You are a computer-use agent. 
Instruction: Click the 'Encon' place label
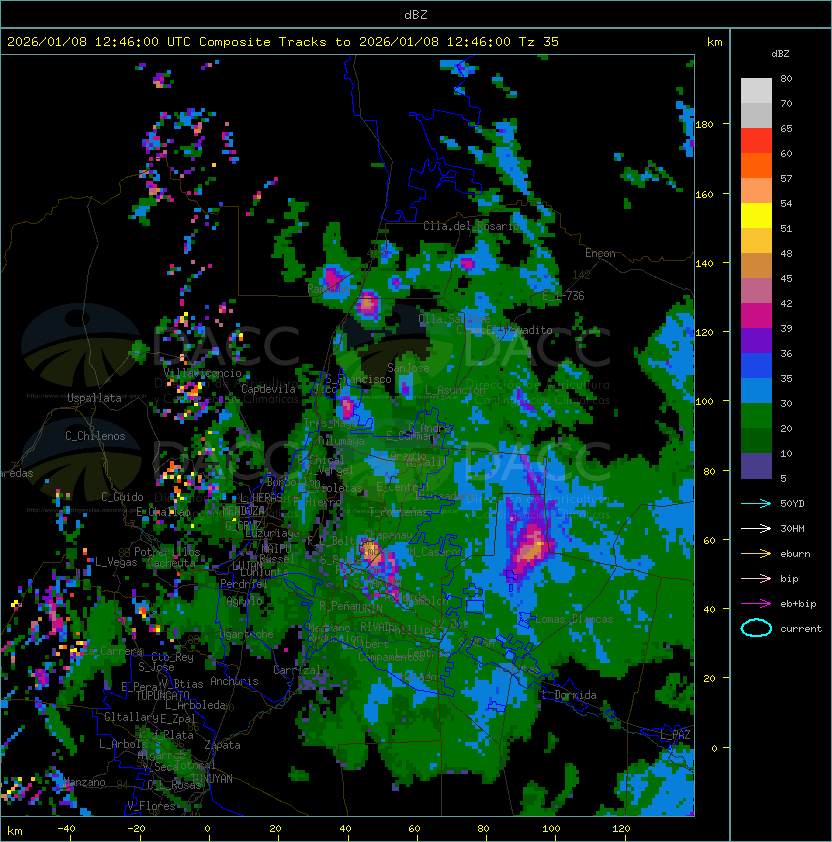point(600,252)
